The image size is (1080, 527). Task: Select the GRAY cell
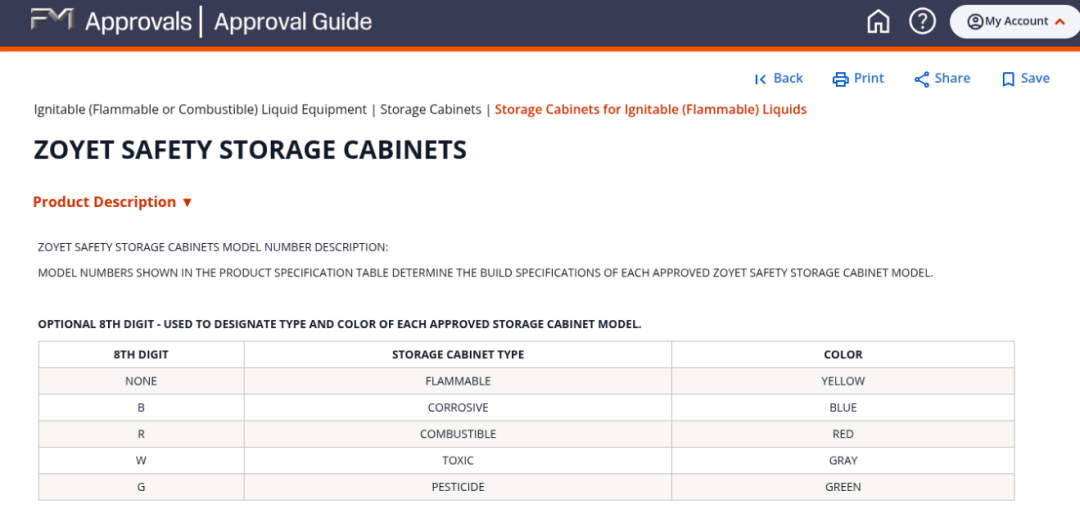[843, 460]
